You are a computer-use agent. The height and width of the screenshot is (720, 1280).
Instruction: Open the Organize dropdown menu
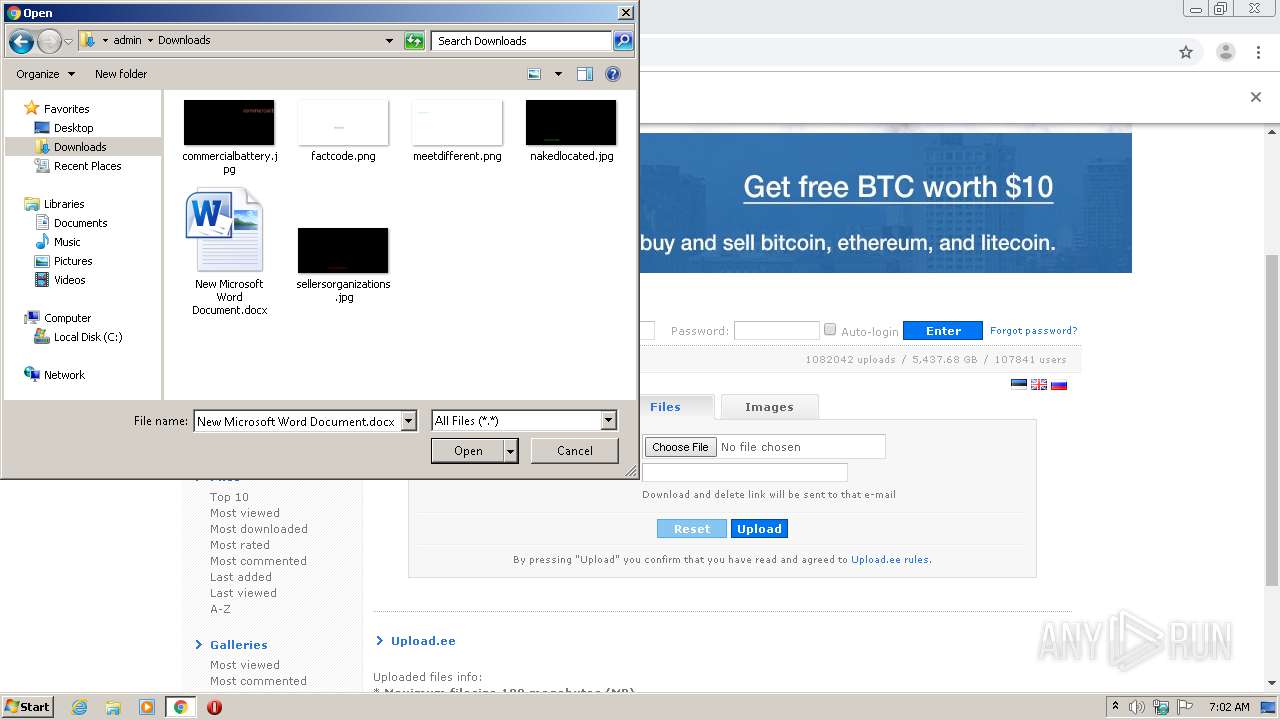45,74
